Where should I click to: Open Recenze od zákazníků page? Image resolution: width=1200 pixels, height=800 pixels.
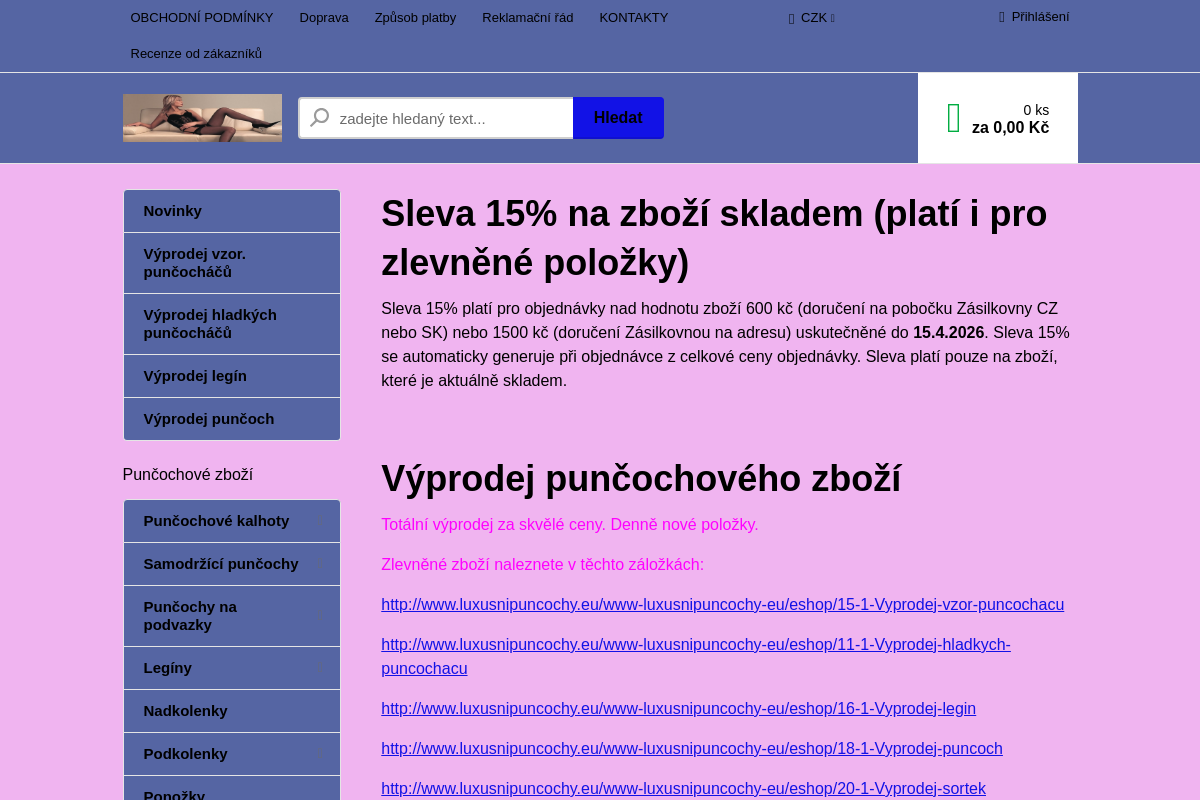click(196, 54)
